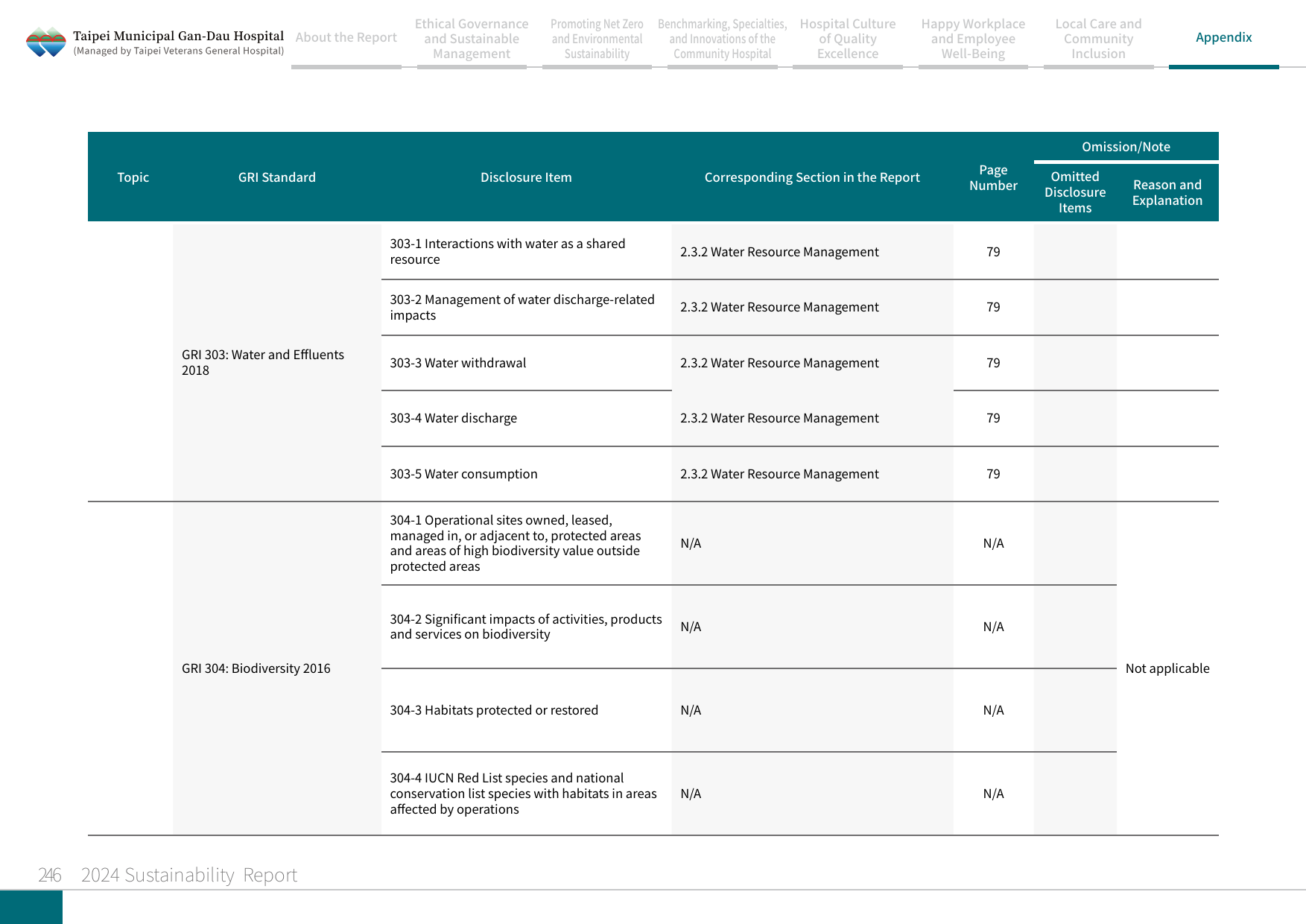Click 304-2 Significant impacts on biodiversity item
The height and width of the screenshot is (924, 1306).
(525, 627)
